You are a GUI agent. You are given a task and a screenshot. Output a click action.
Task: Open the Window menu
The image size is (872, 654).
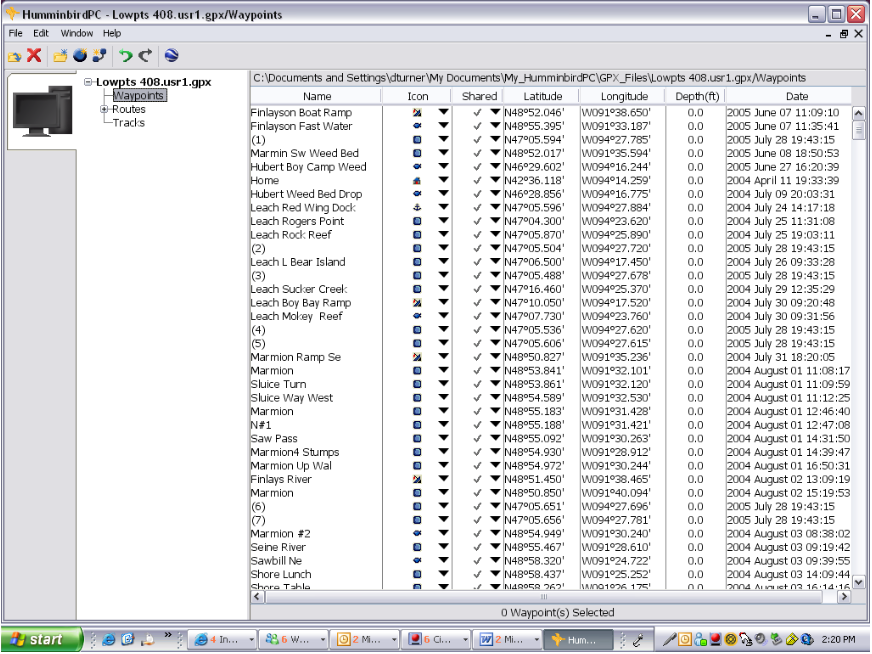coord(77,33)
